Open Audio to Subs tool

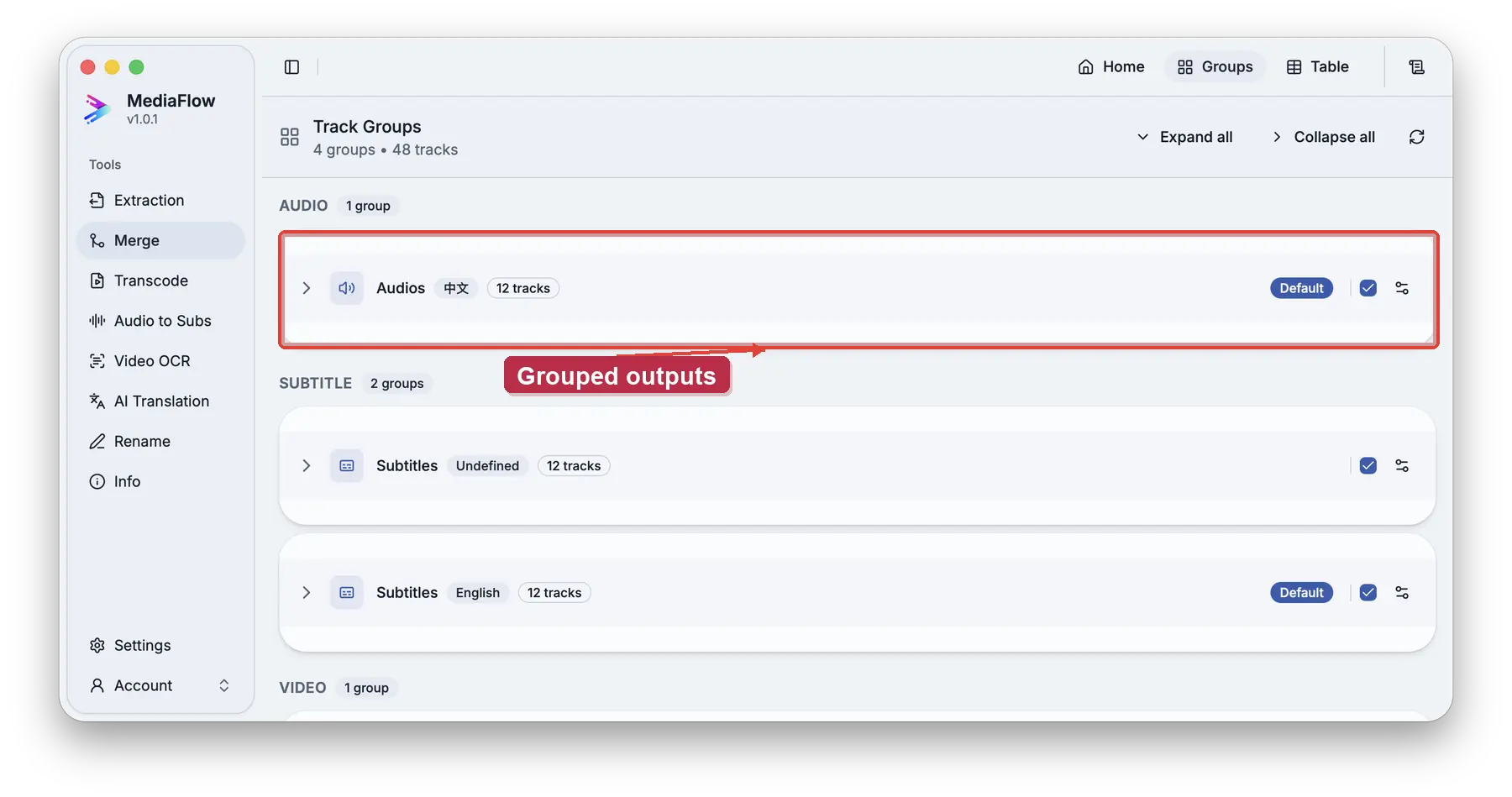pyautogui.click(x=160, y=321)
